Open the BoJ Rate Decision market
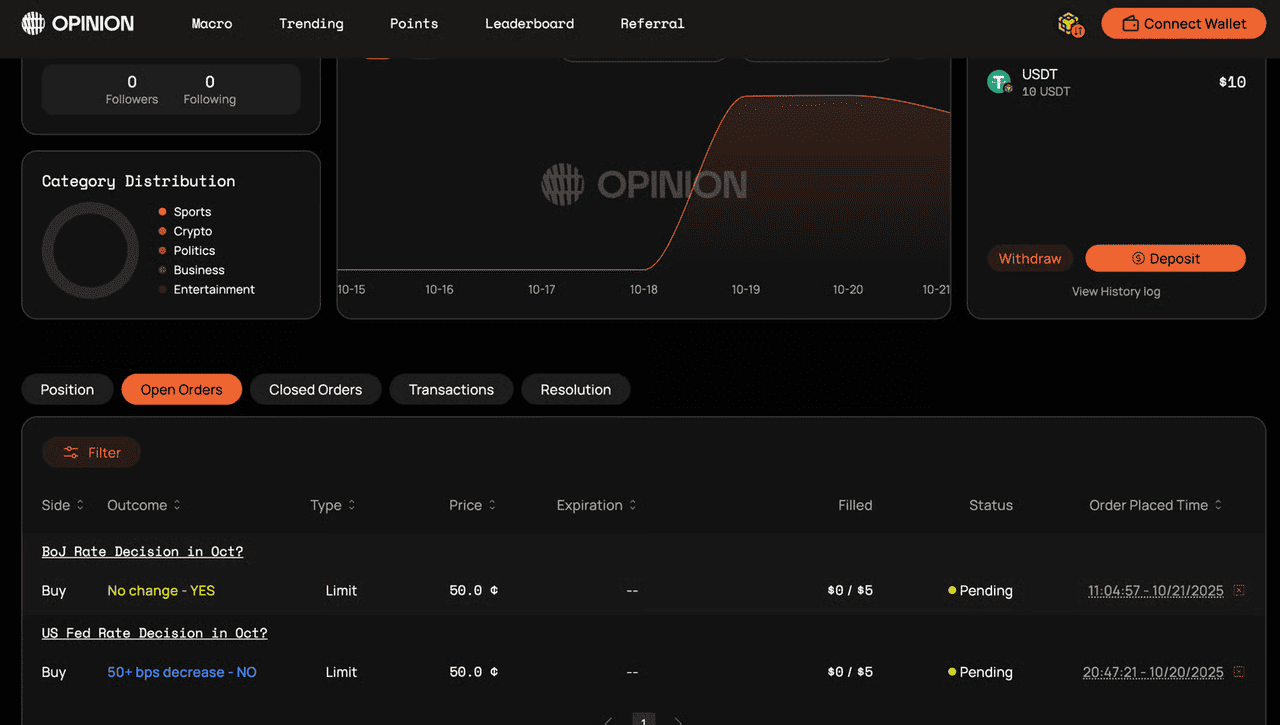The image size is (1280, 725). point(142,551)
